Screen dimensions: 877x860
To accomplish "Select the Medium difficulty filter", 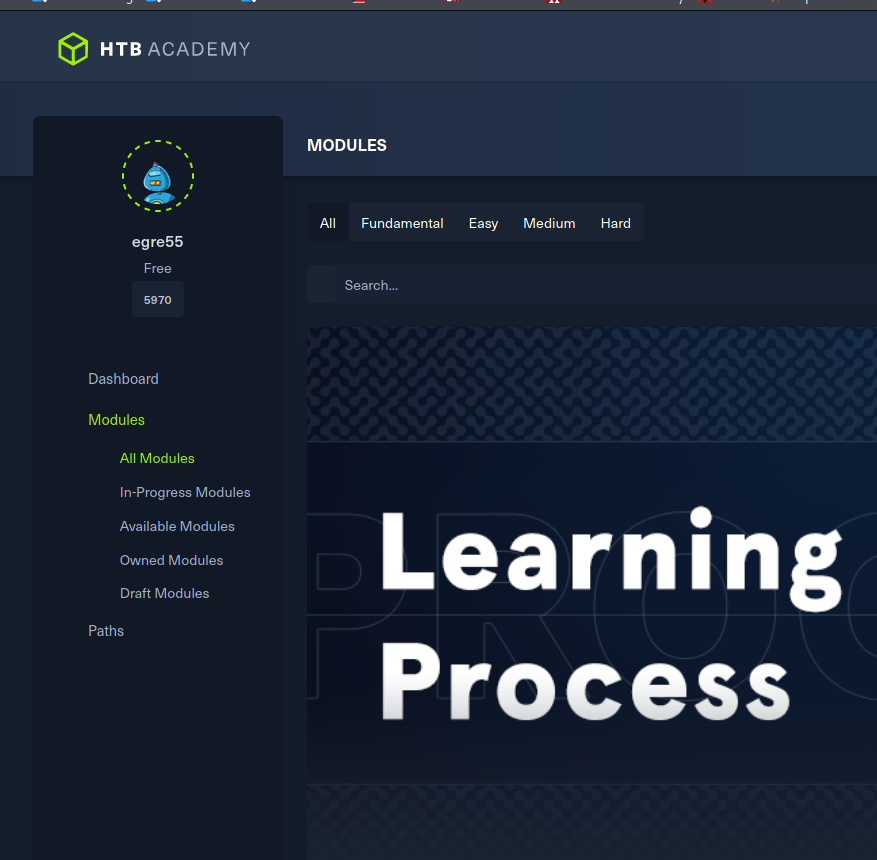I will pos(549,223).
